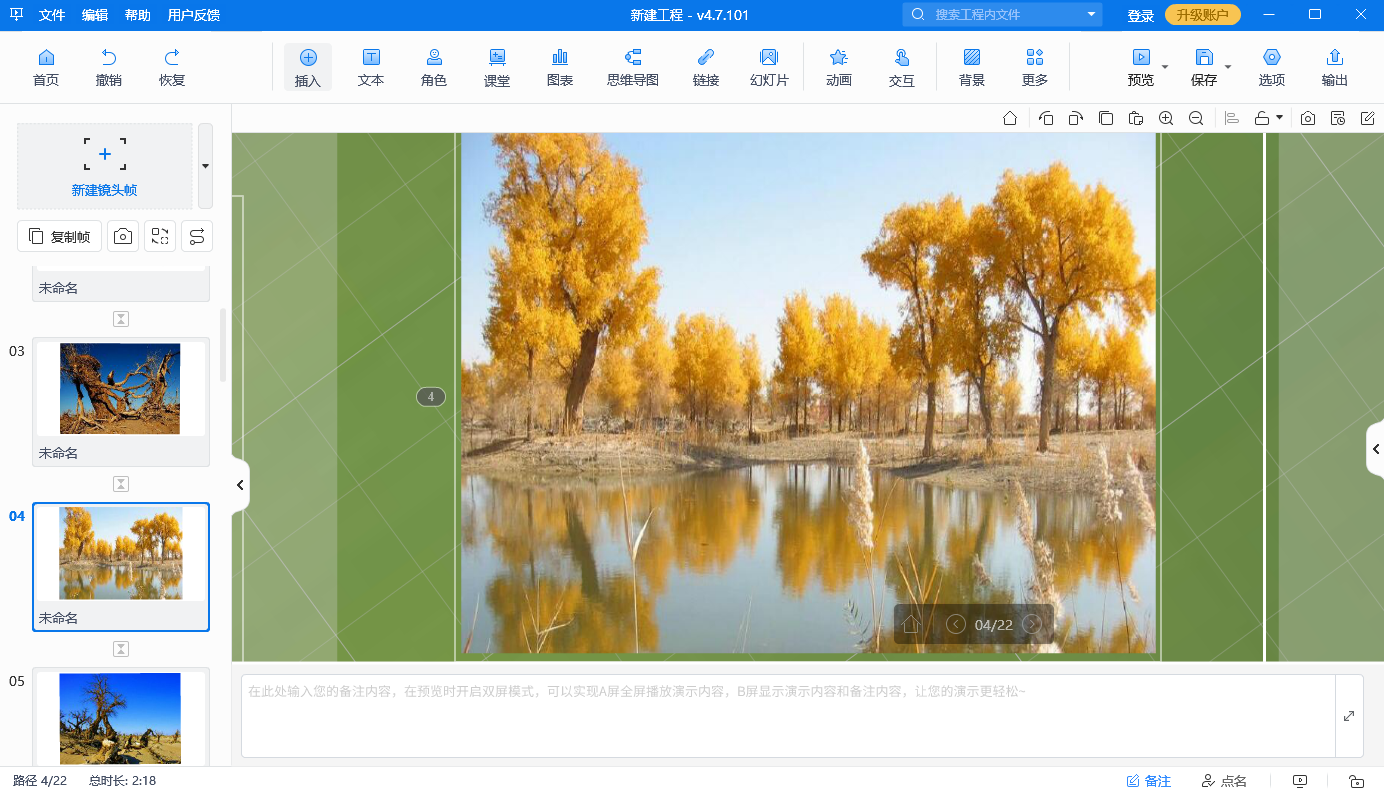
Task: Click the 升级账户 upgrade button
Action: coord(1203,15)
